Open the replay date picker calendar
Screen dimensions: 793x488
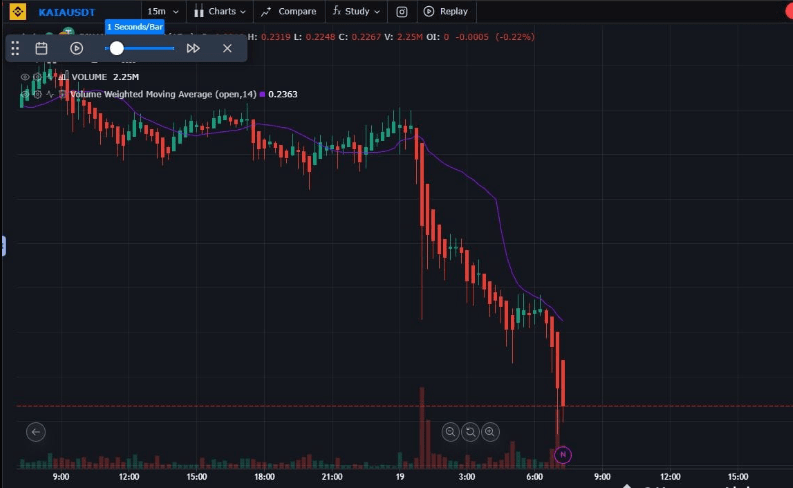(x=42, y=48)
